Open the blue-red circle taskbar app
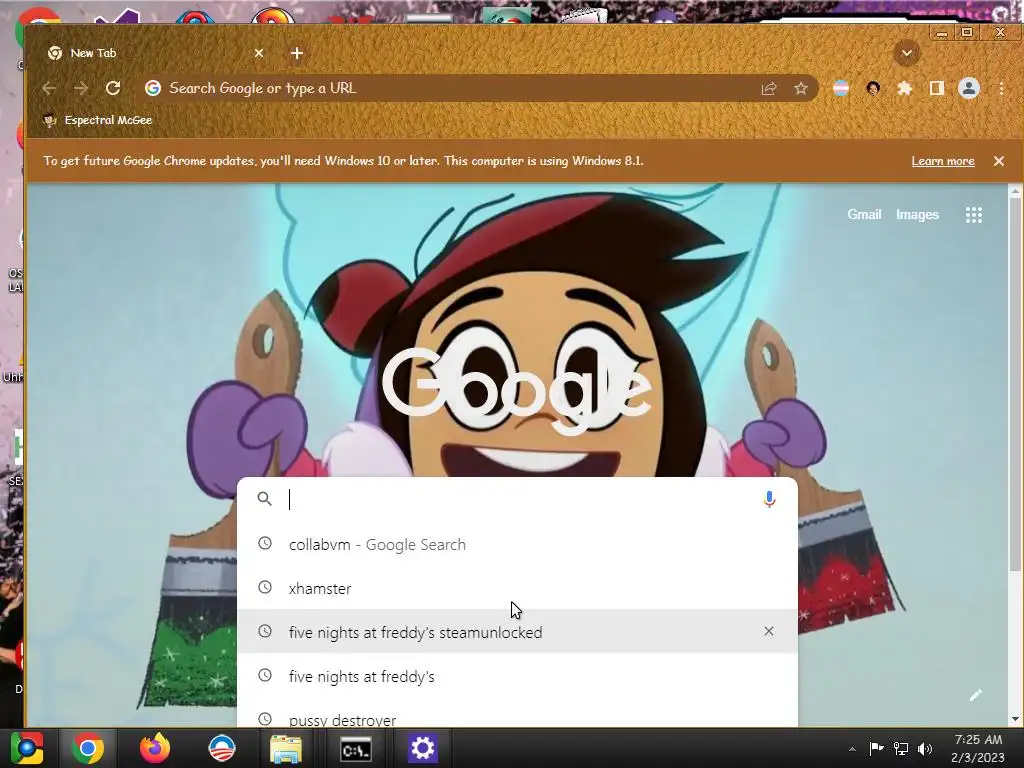This screenshot has height=768, width=1024. (222, 748)
